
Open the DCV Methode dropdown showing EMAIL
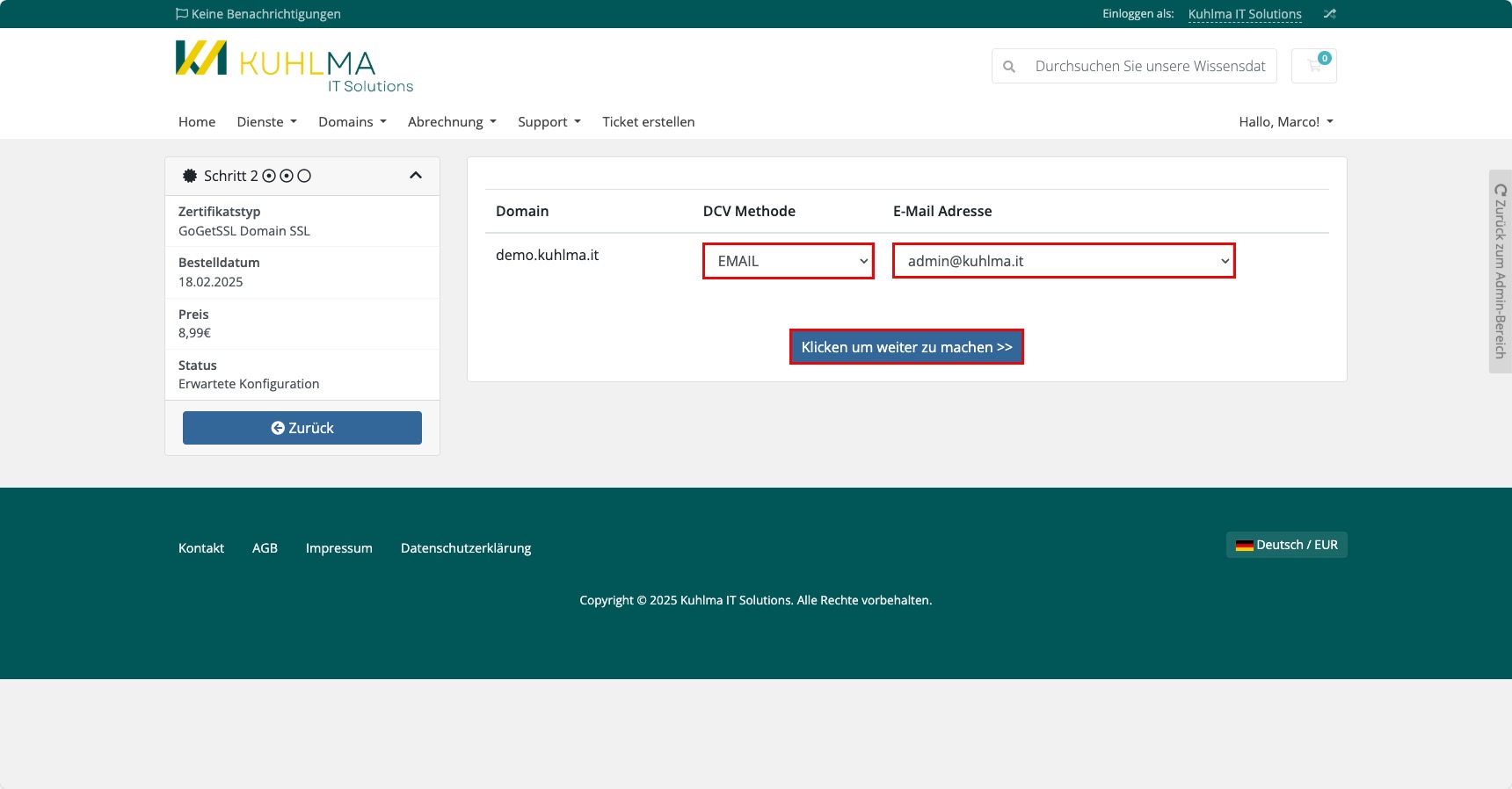[789, 261]
